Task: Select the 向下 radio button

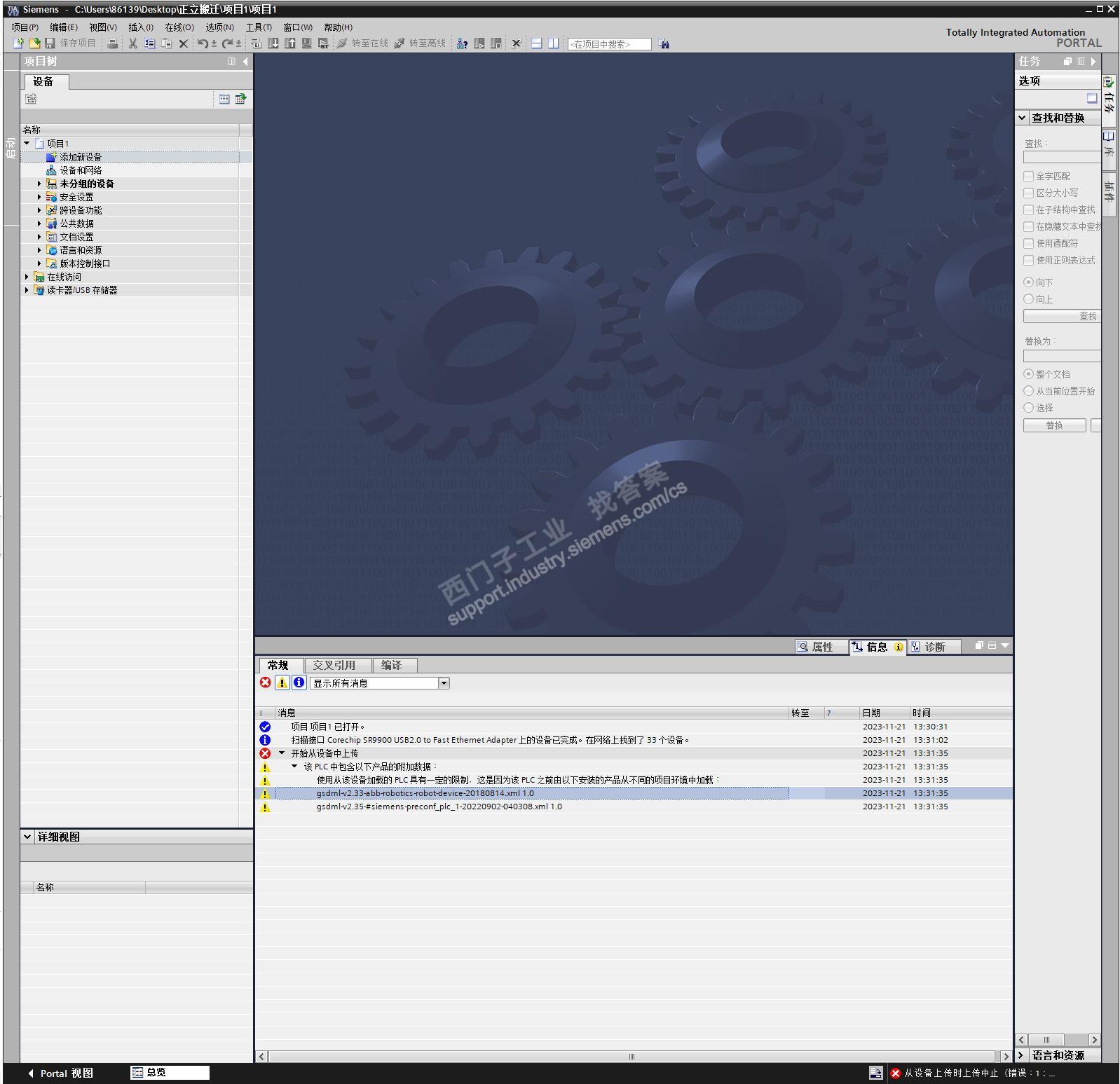Action: [1029, 282]
